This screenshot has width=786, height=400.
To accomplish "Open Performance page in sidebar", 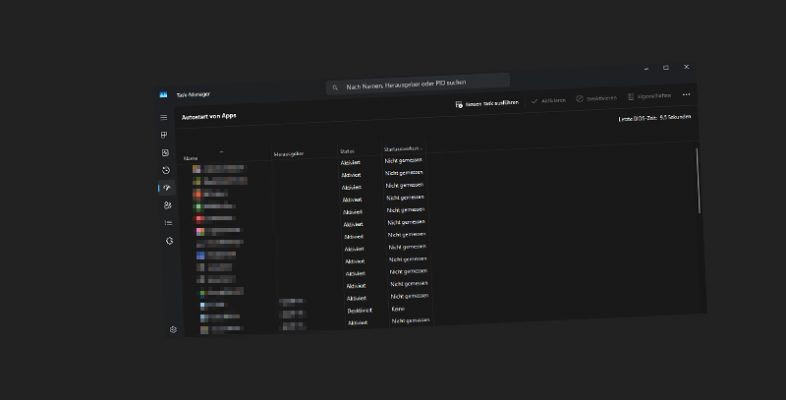I will point(165,152).
